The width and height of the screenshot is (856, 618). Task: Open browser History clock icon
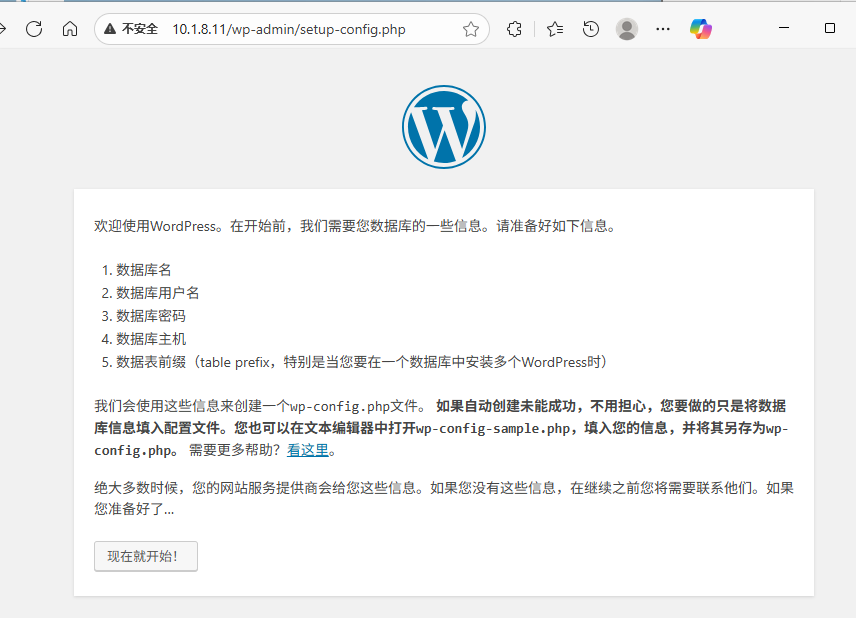pyautogui.click(x=591, y=29)
